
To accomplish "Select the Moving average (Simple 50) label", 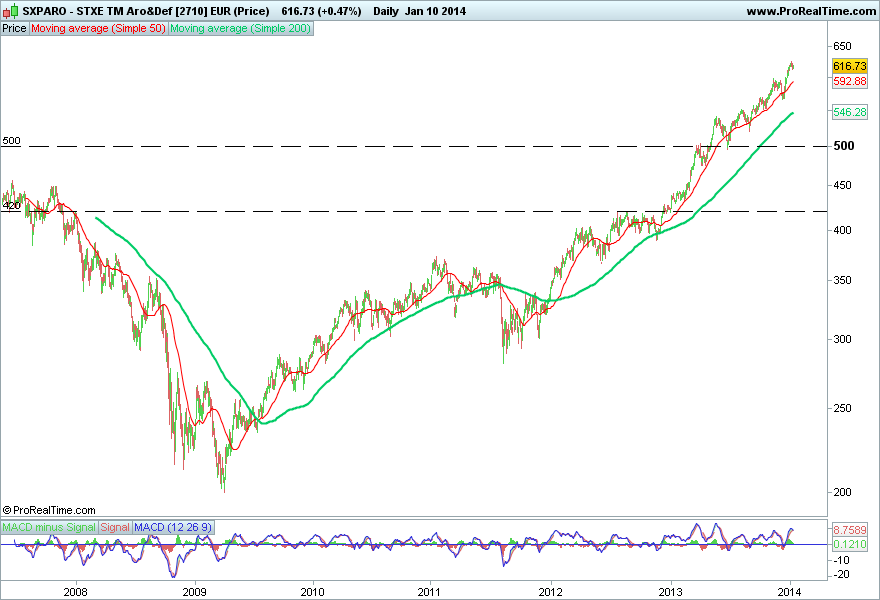I will (98, 29).
